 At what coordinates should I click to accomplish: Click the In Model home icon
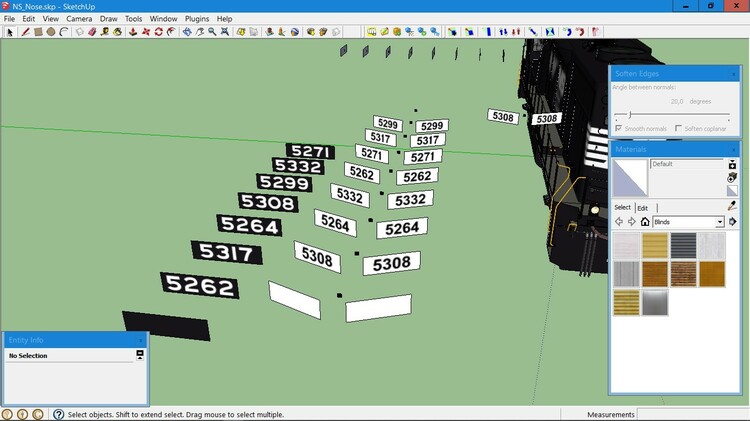coord(645,222)
